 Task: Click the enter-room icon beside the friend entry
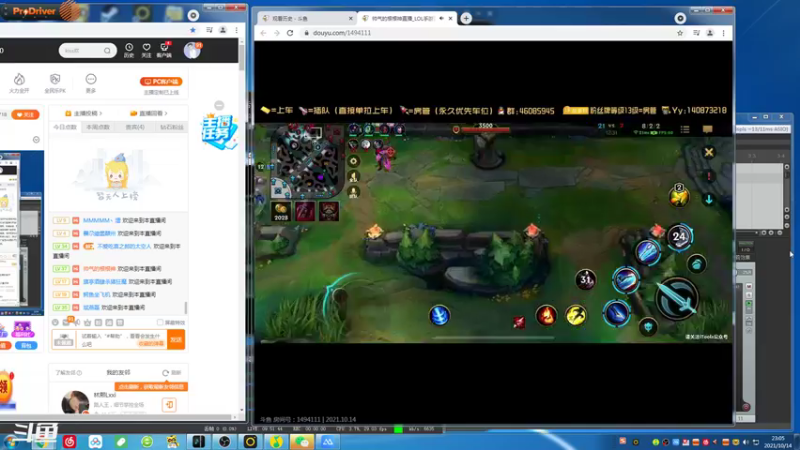(169, 405)
